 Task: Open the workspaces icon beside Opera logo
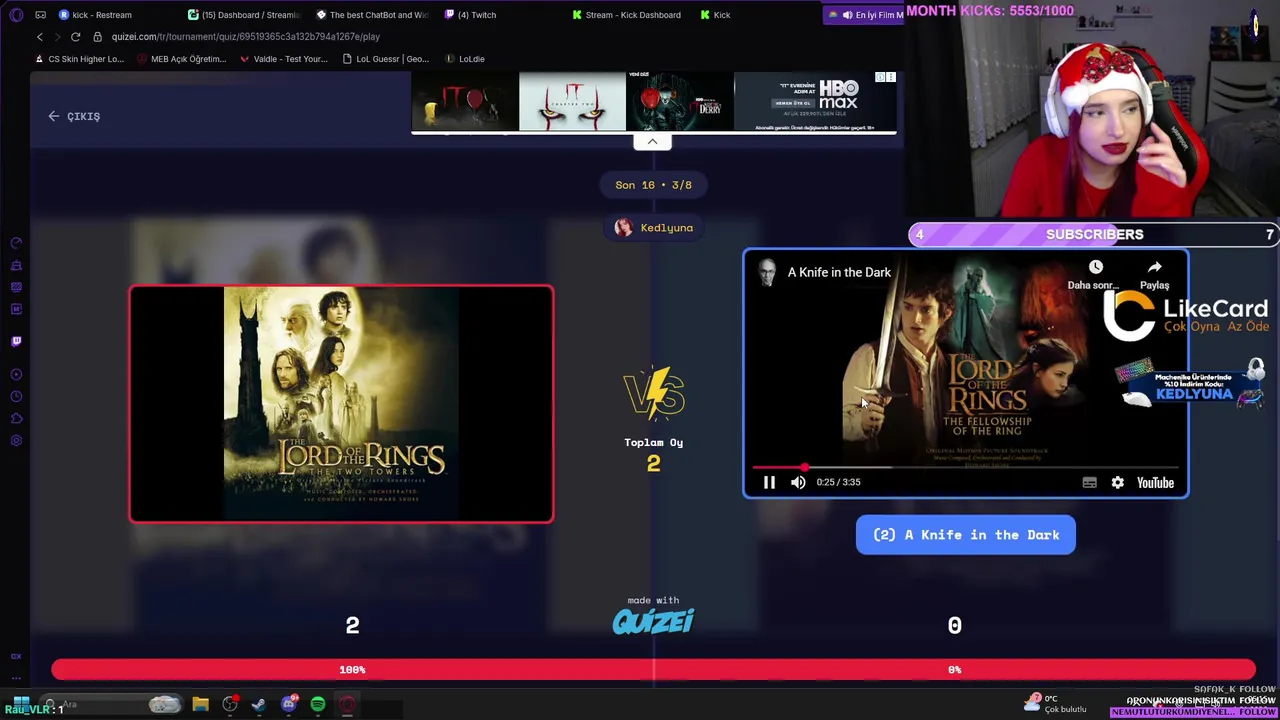(x=40, y=15)
